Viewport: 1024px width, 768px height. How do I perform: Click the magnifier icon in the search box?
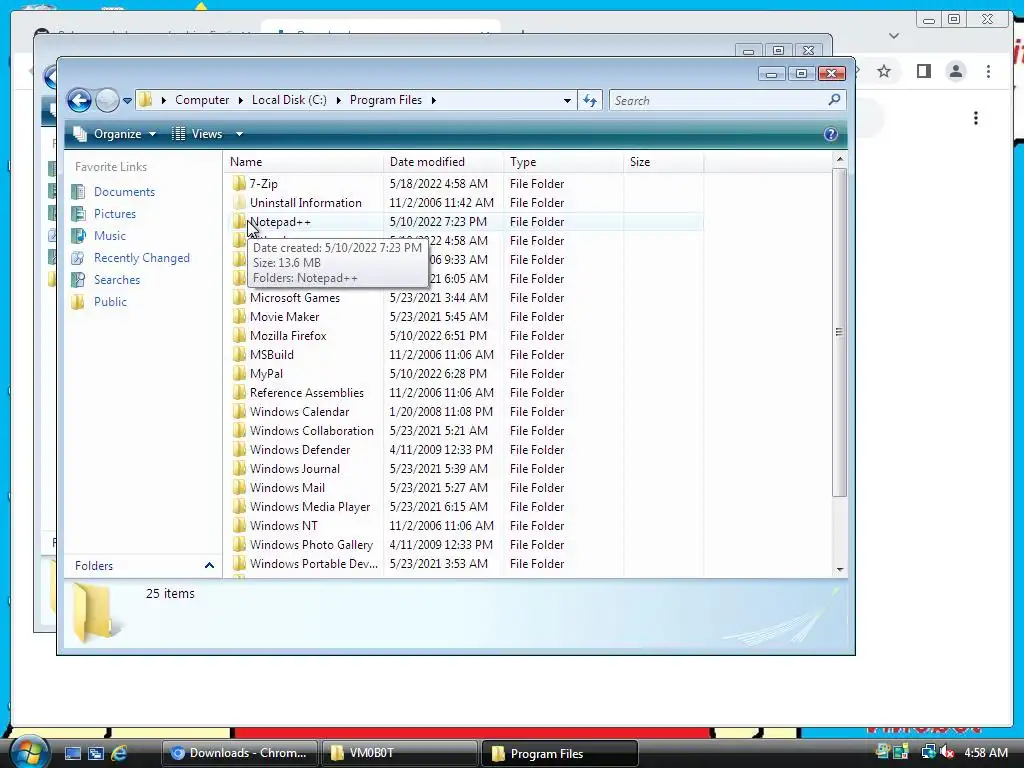point(834,100)
